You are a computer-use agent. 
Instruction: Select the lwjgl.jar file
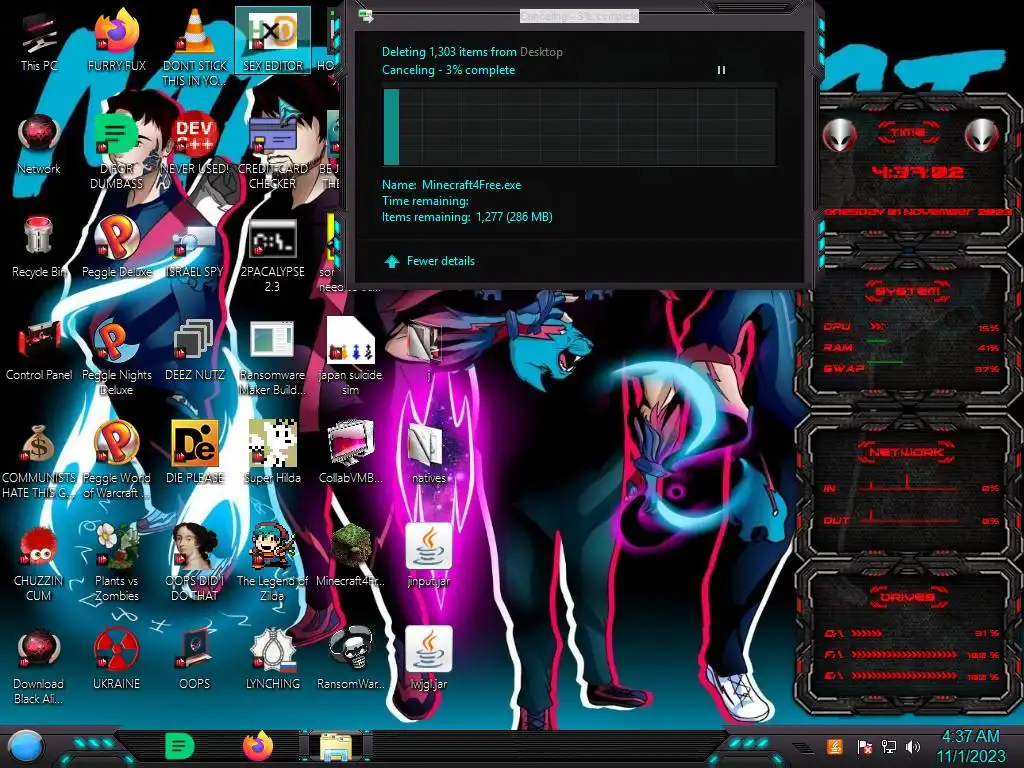[x=428, y=660]
